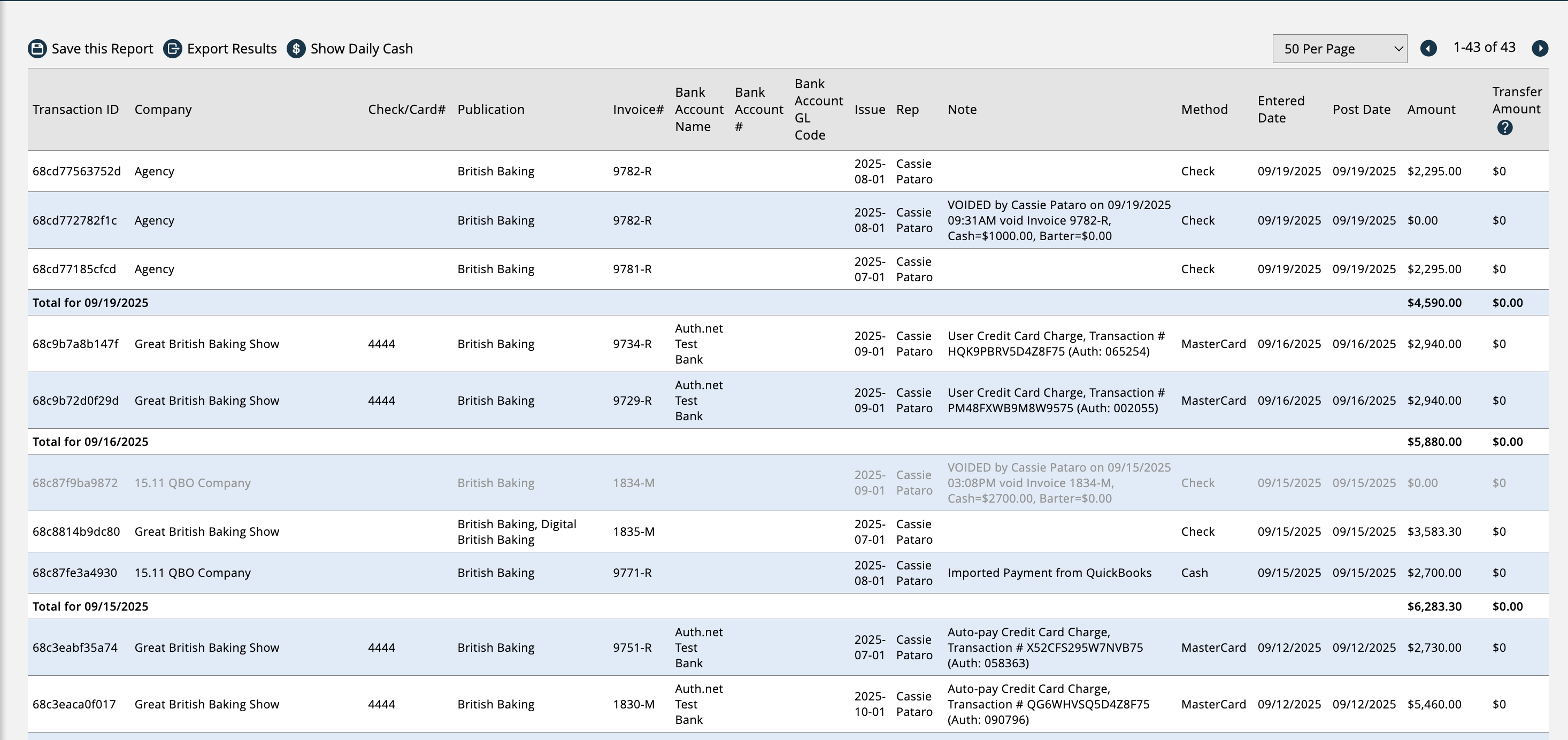Click the Show Daily Cash dollar icon
1568x740 pixels.
point(296,49)
